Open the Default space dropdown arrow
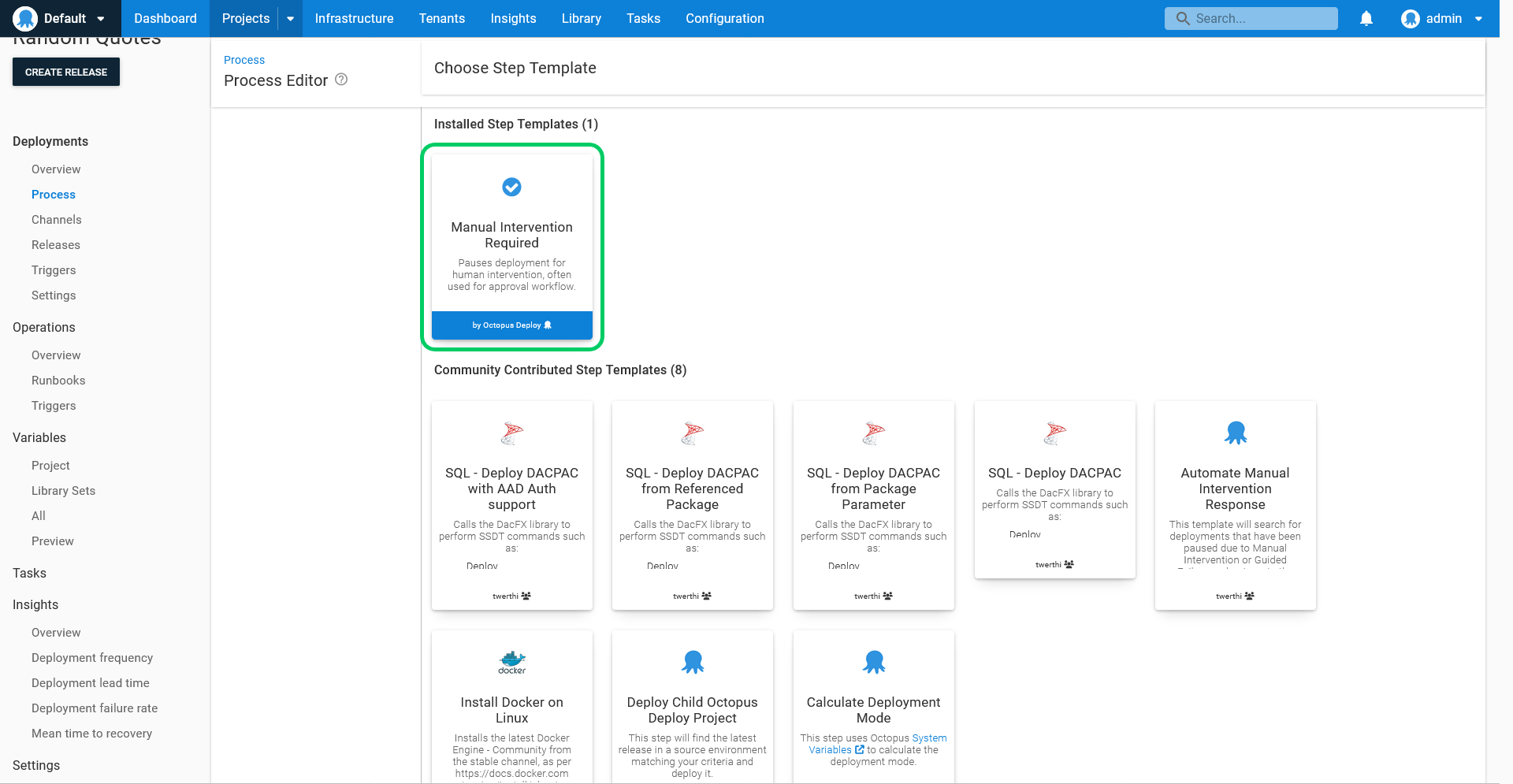The width and height of the screenshot is (1513, 784). (101, 19)
